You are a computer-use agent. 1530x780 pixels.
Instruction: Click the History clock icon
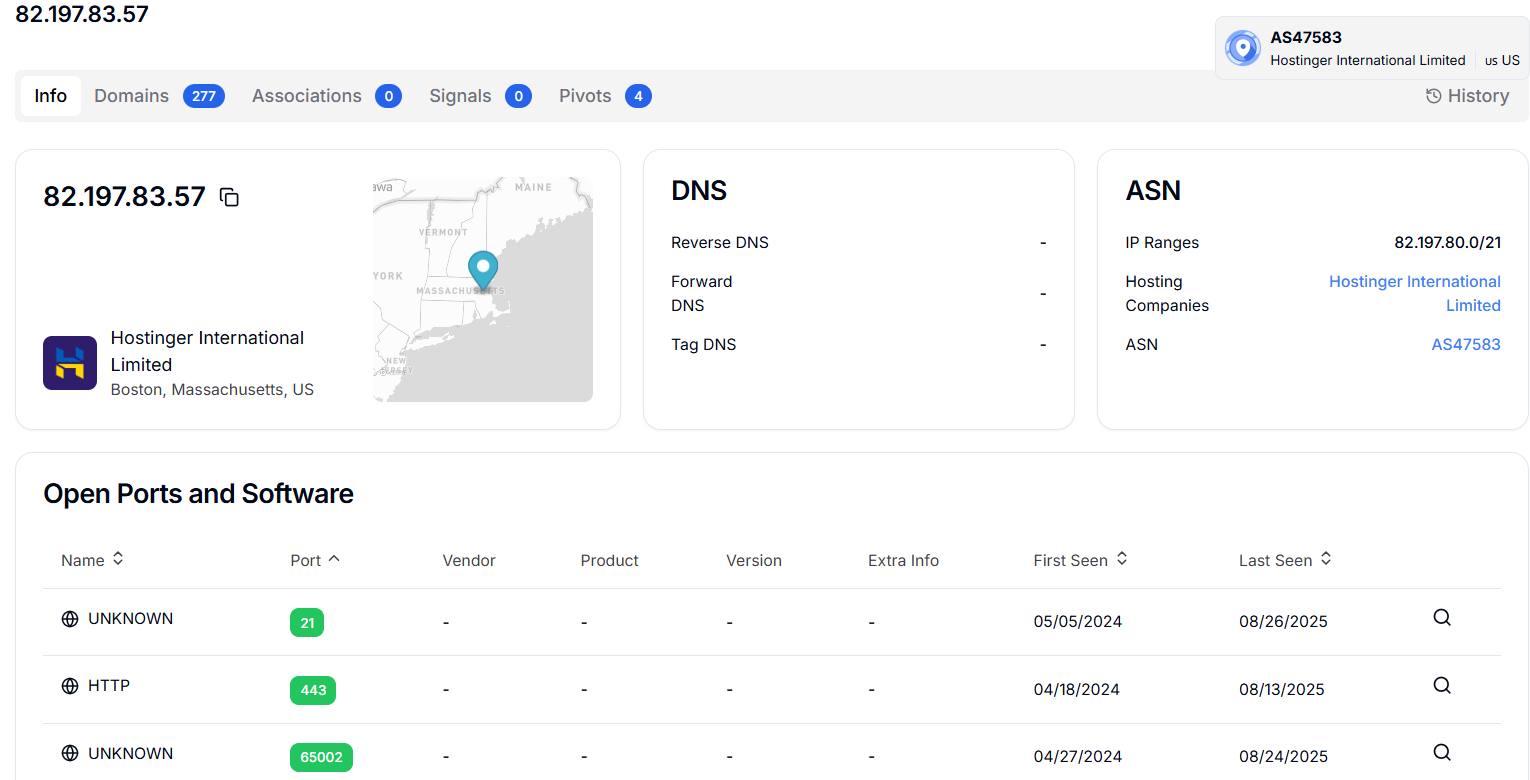tap(1433, 96)
